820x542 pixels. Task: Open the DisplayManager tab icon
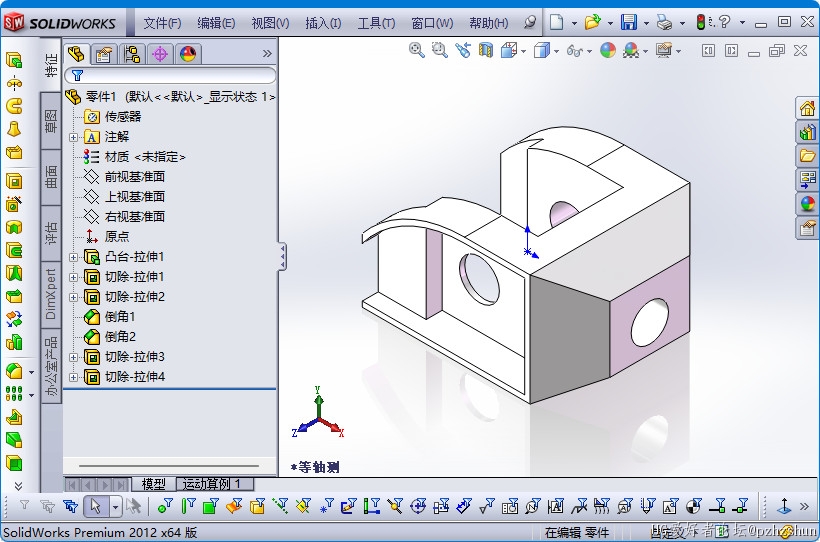[187, 53]
